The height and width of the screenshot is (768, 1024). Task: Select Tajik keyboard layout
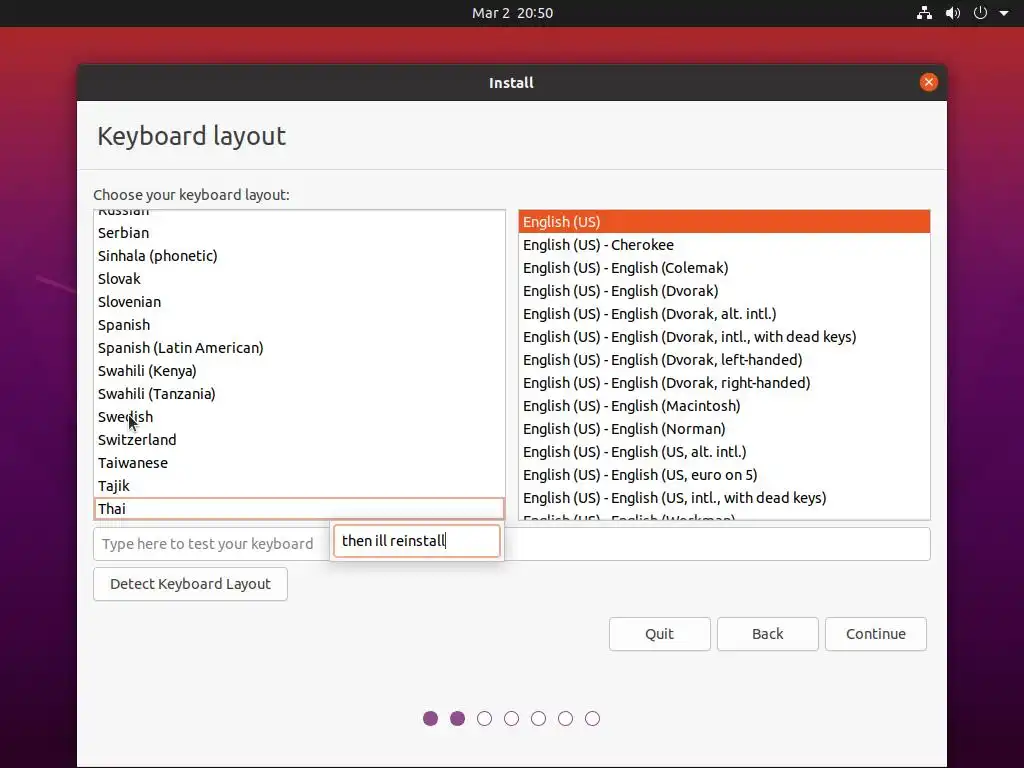(x=299, y=486)
